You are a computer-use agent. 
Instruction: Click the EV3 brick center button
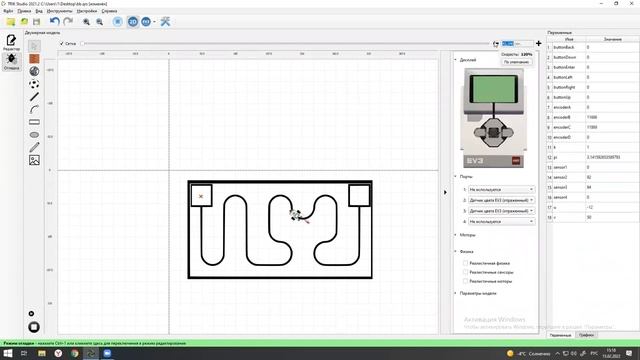click(493, 132)
